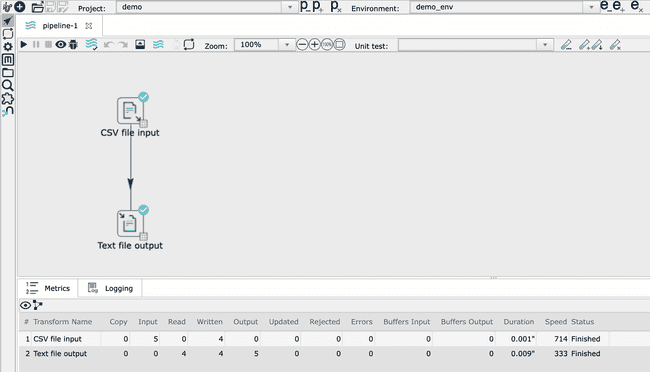Open a file with the folder icon
The width and height of the screenshot is (650, 372).
37,7
